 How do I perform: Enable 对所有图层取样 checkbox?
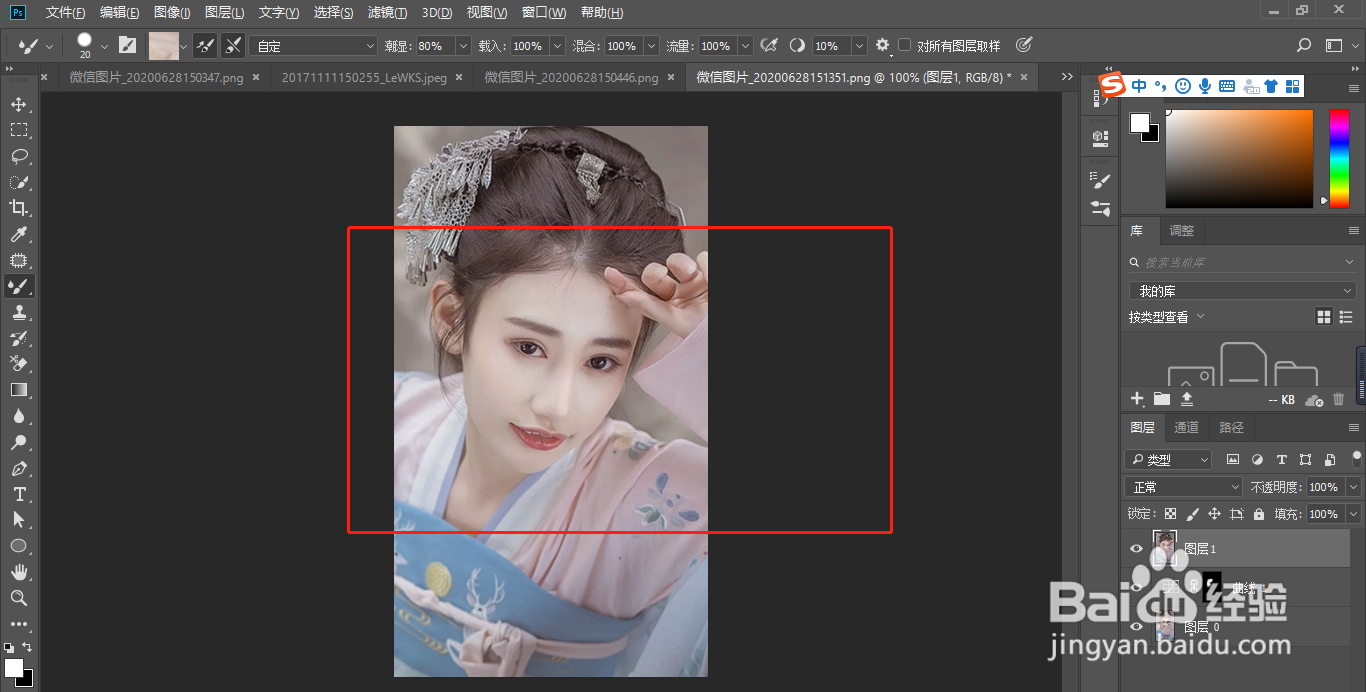click(905, 45)
